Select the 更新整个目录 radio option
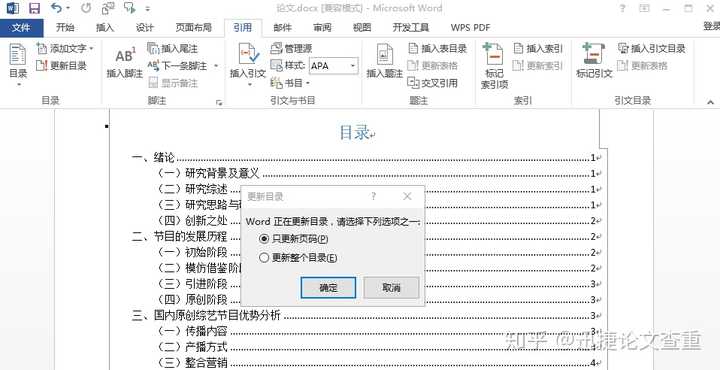The image size is (720, 370). (x=298, y=258)
